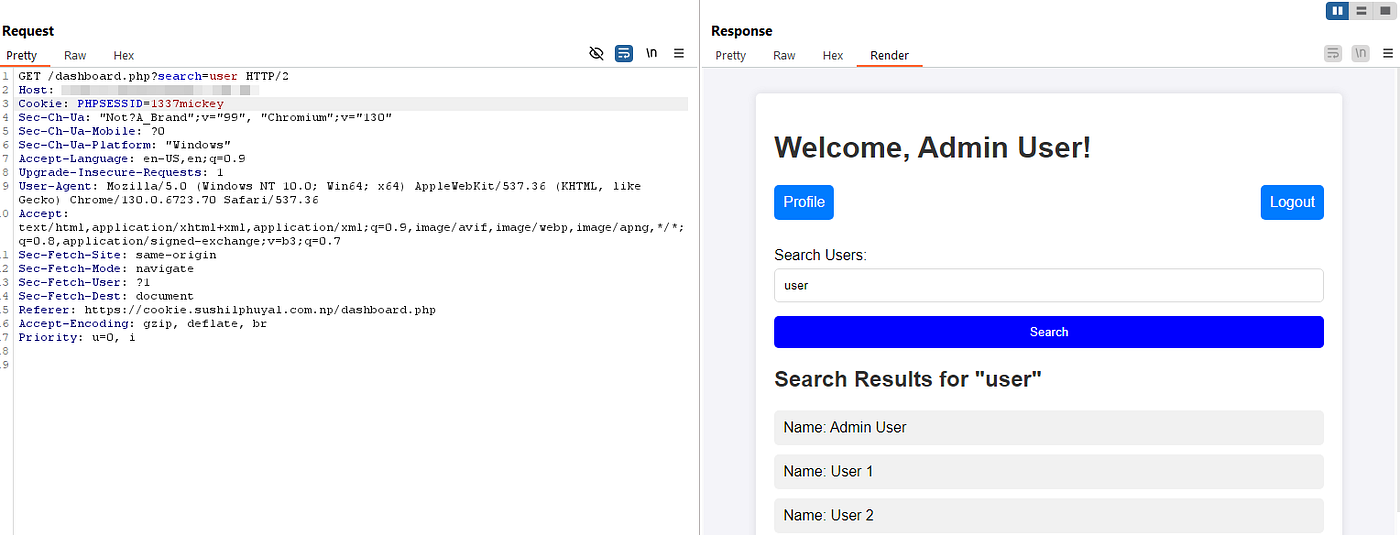
Task: Click the 'Upgrade-Insecure-Requests: 1' line
Action: [121, 173]
